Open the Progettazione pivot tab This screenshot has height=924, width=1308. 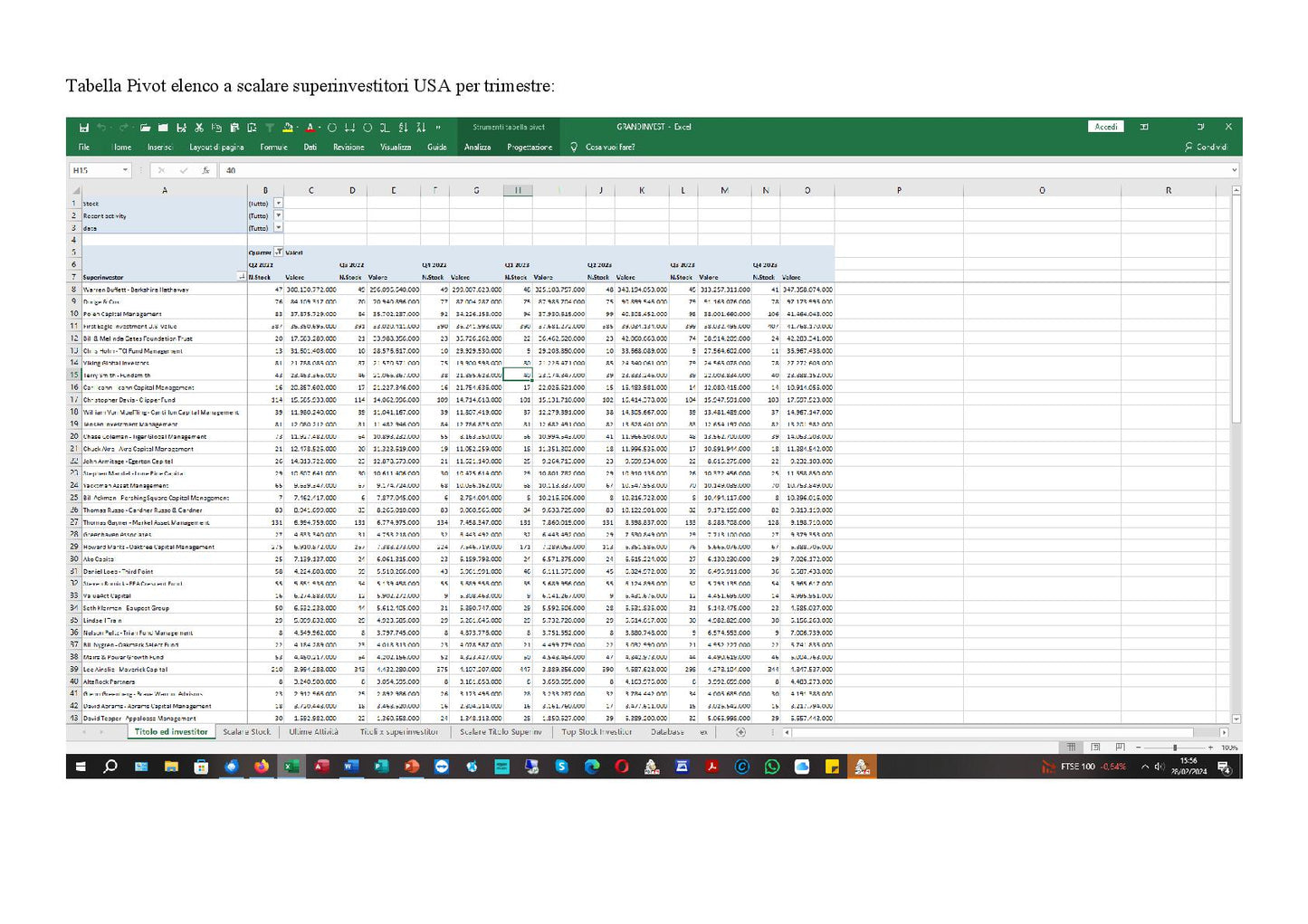click(530, 147)
